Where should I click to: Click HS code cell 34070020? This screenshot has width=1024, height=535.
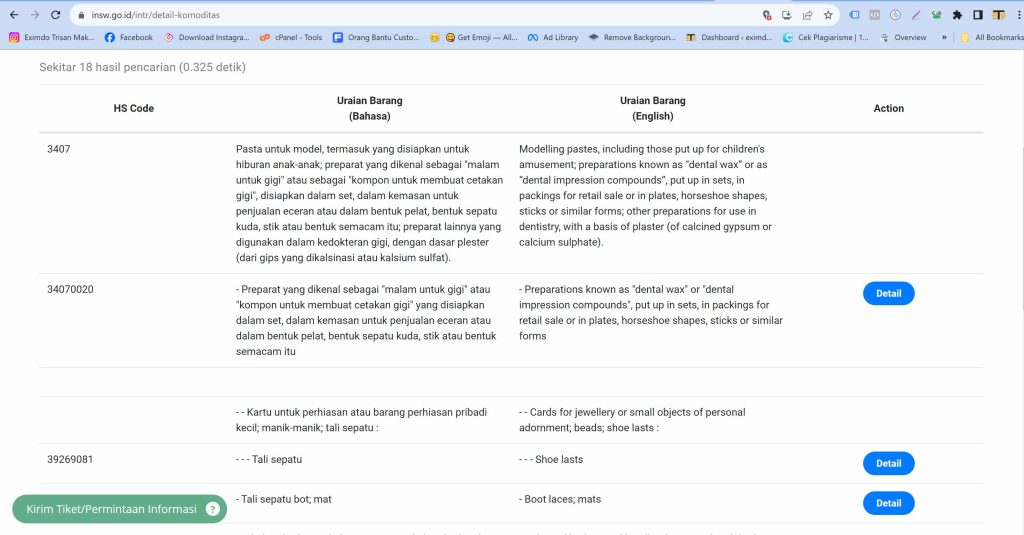coord(70,289)
